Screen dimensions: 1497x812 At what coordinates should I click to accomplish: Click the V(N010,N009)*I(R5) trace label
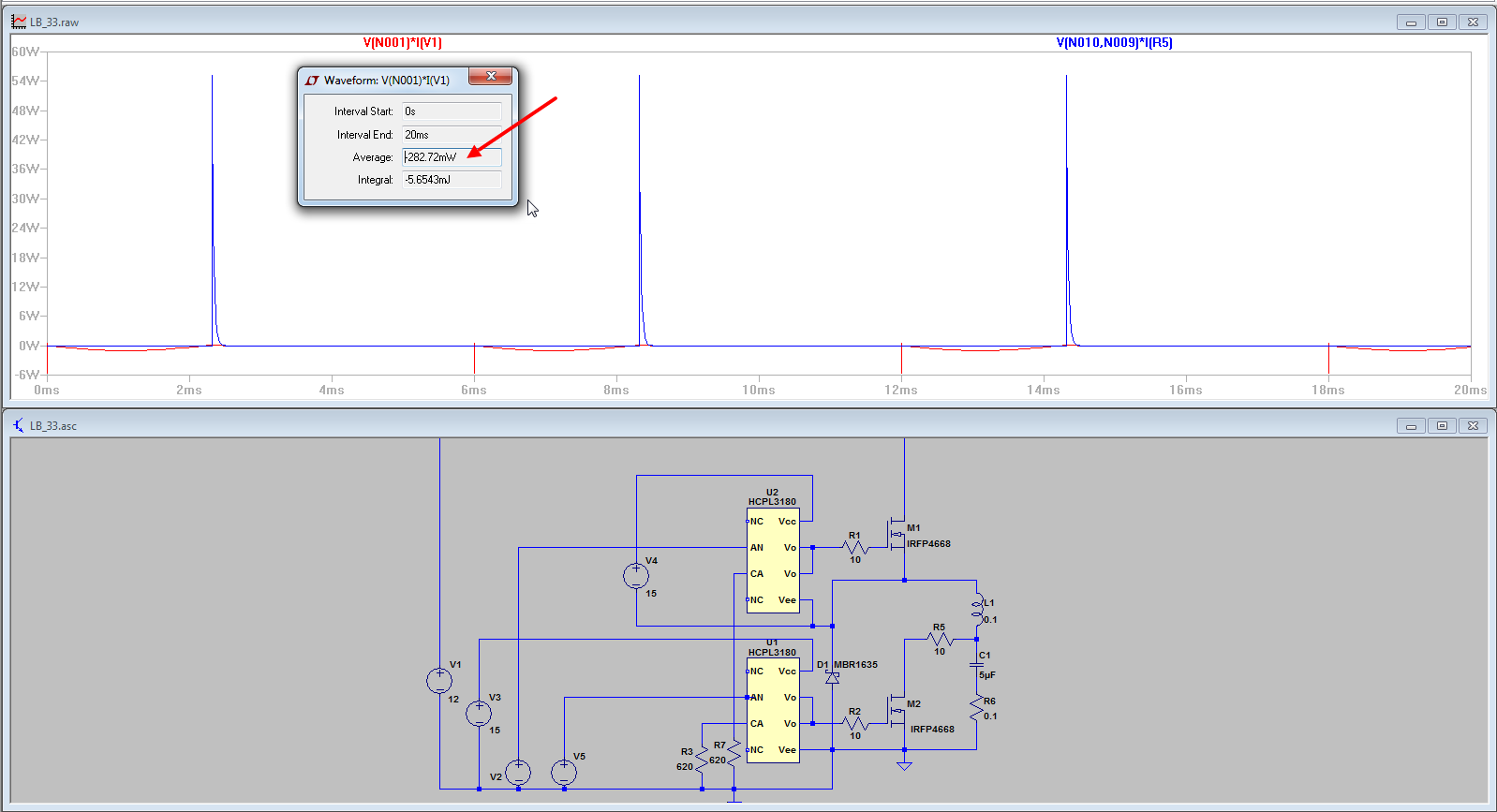click(x=1114, y=42)
